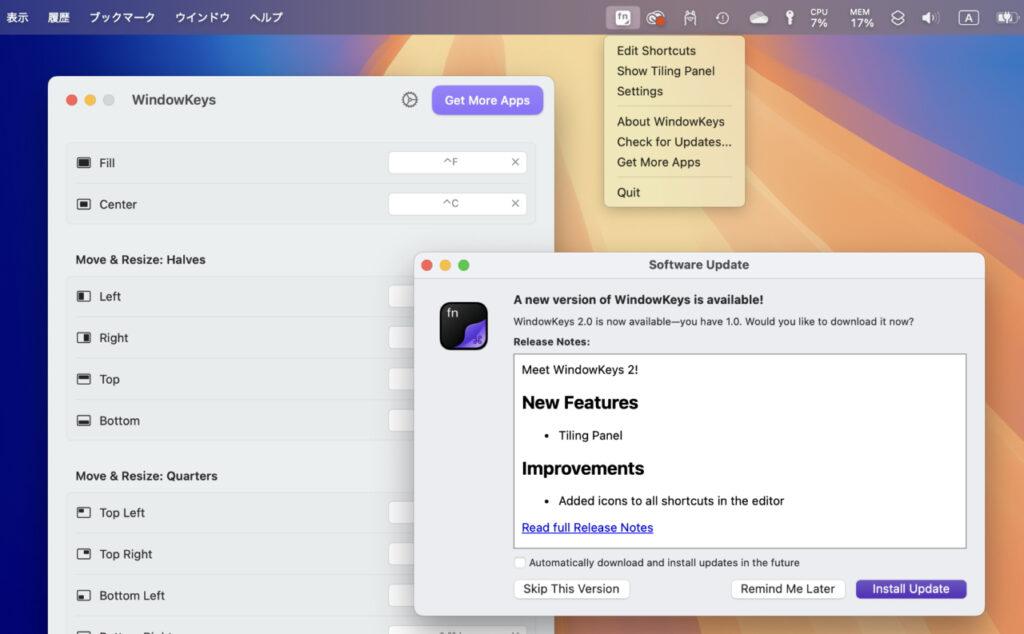Click the Install Update button
The height and width of the screenshot is (634, 1024).
point(910,589)
